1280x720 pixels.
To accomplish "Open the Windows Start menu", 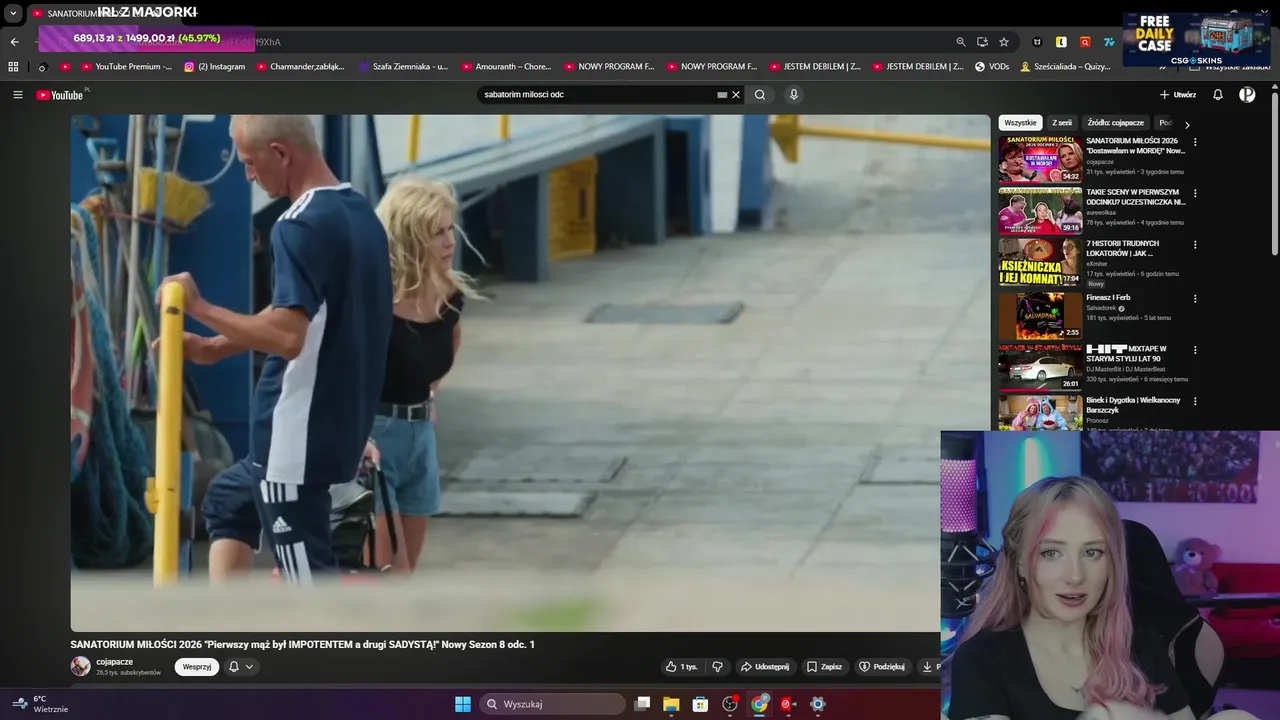I will (463, 704).
